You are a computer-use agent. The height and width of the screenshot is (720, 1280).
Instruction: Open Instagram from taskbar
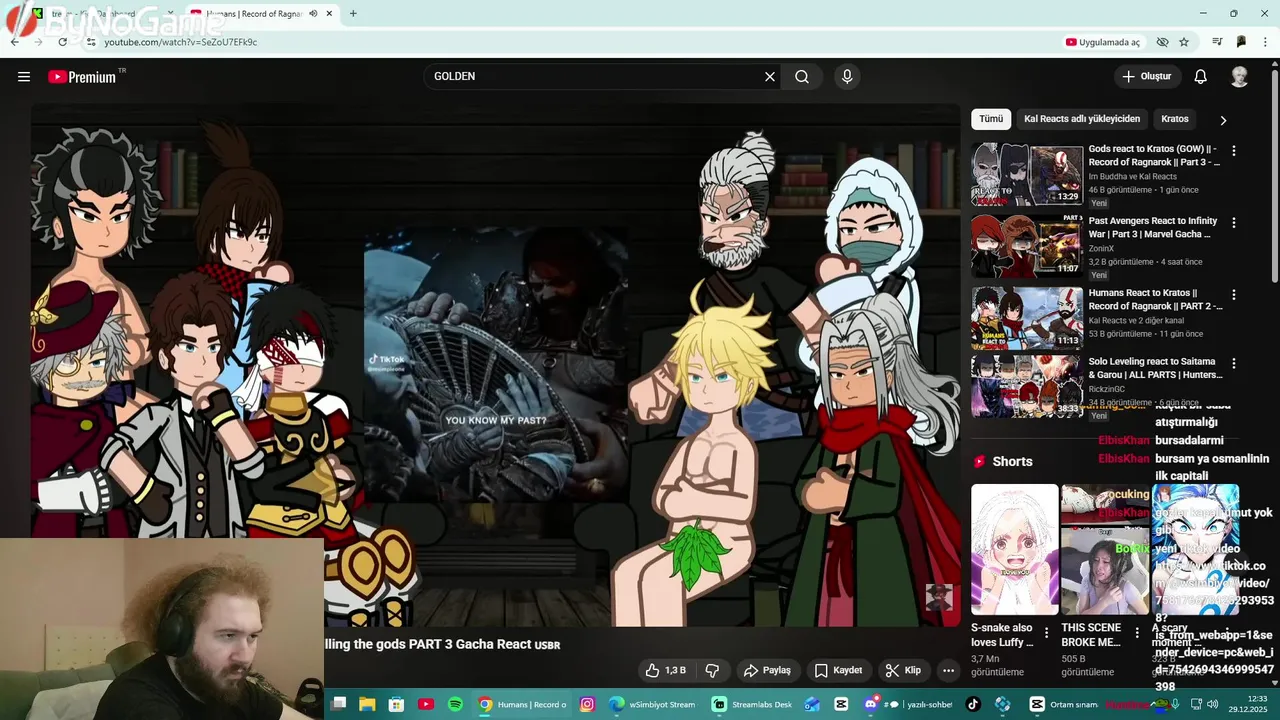(x=587, y=704)
